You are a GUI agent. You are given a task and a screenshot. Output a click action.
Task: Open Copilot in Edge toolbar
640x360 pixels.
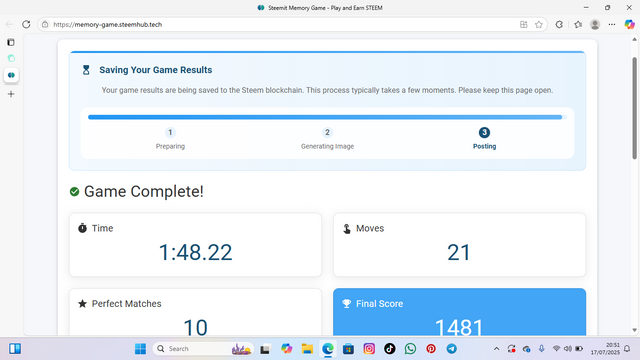click(x=629, y=24)
